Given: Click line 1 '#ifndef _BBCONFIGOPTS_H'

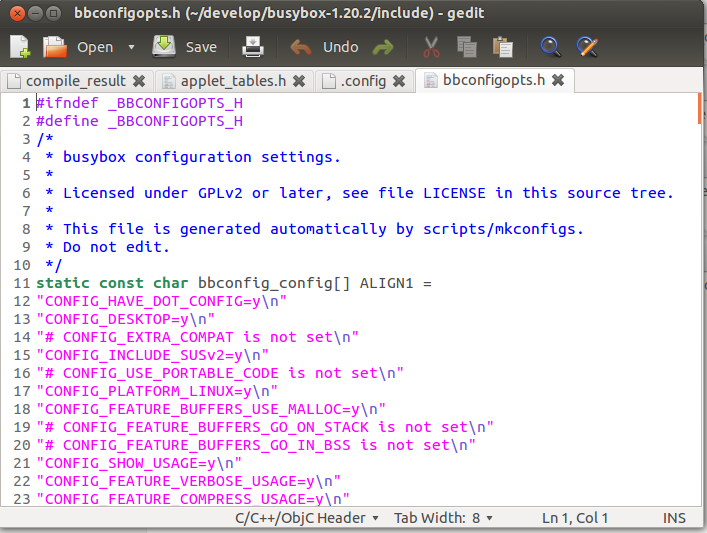Looking at the screenshot, I should 139,103.
